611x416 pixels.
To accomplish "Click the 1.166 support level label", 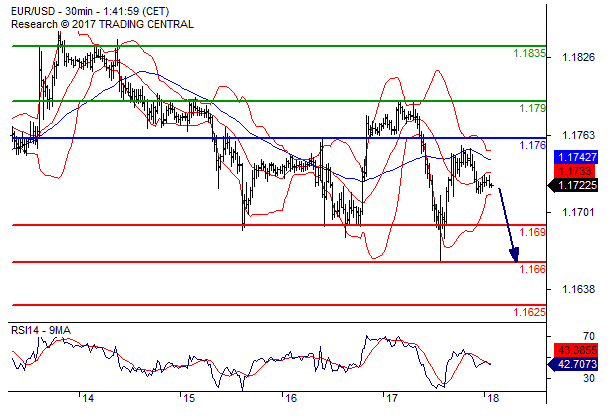I will [x=532, y=269].
